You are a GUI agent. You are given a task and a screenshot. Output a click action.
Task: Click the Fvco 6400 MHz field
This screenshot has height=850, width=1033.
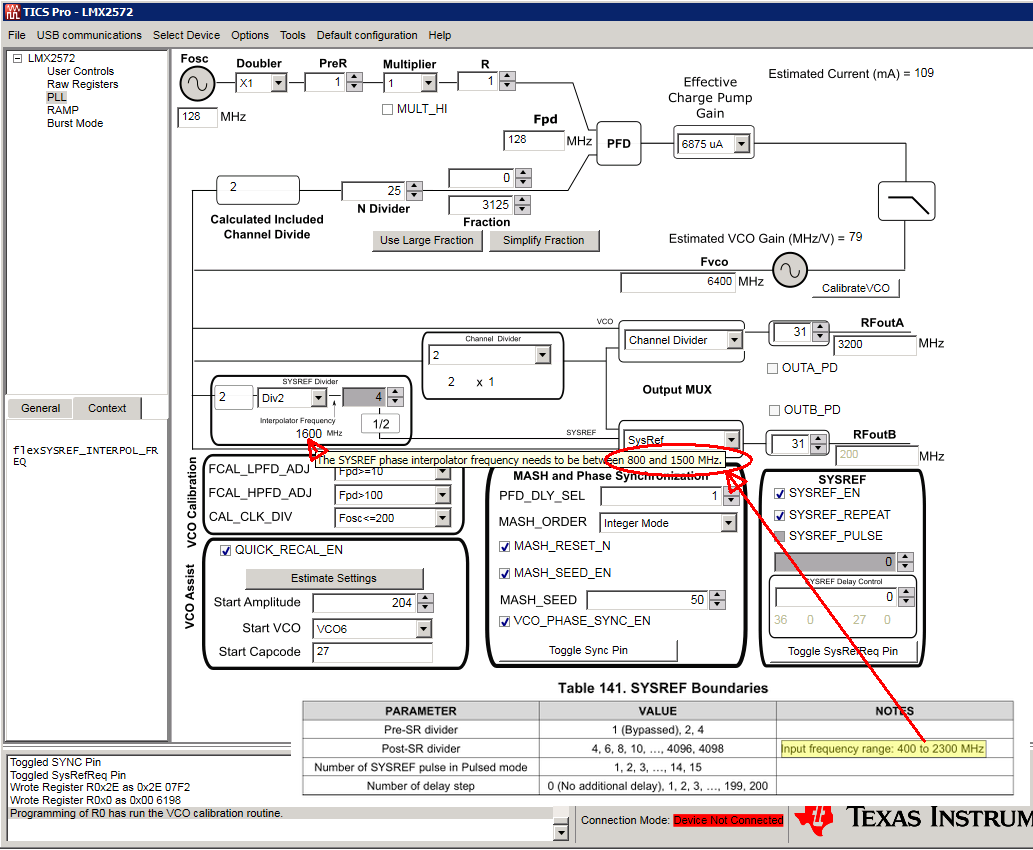point(677,282)
